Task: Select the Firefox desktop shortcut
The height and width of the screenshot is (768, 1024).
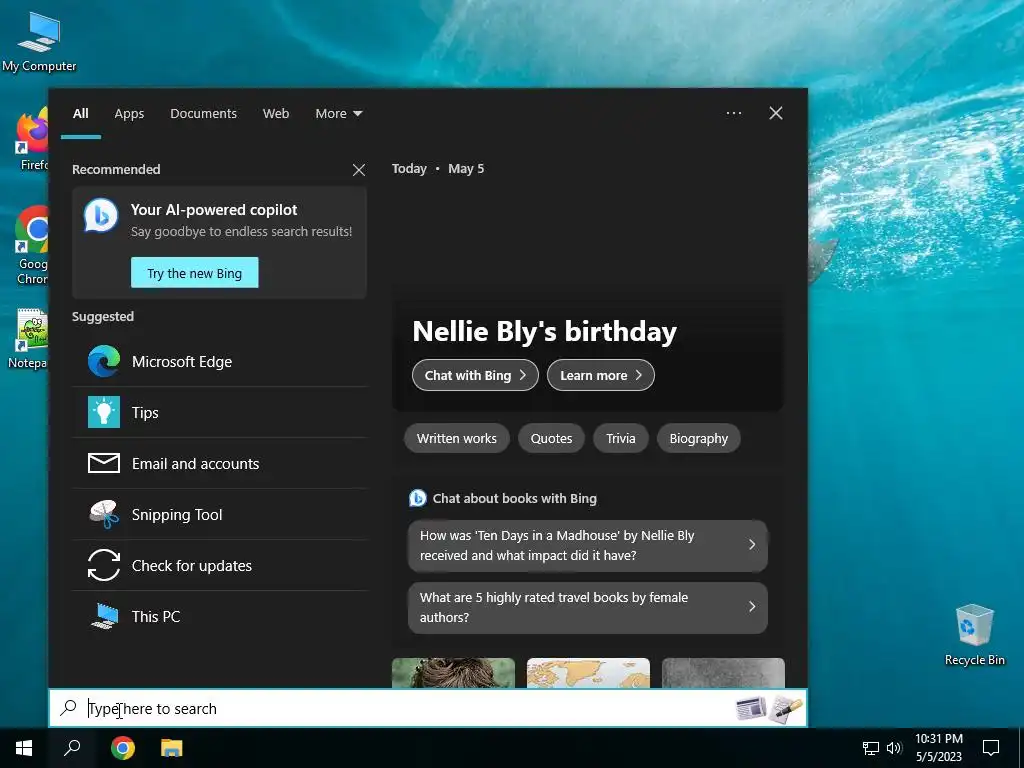Action: point(31,140)
